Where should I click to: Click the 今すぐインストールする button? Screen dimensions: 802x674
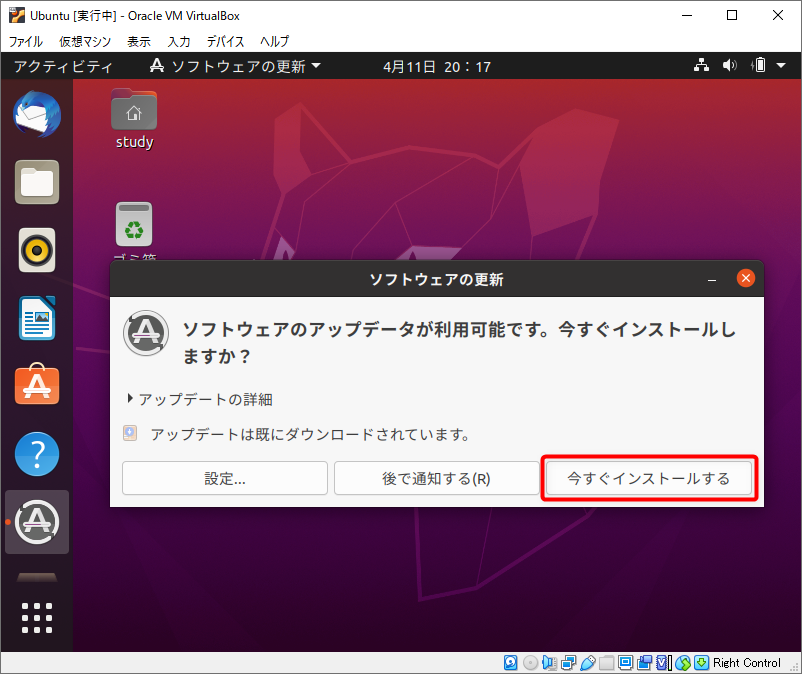(649, 478)
